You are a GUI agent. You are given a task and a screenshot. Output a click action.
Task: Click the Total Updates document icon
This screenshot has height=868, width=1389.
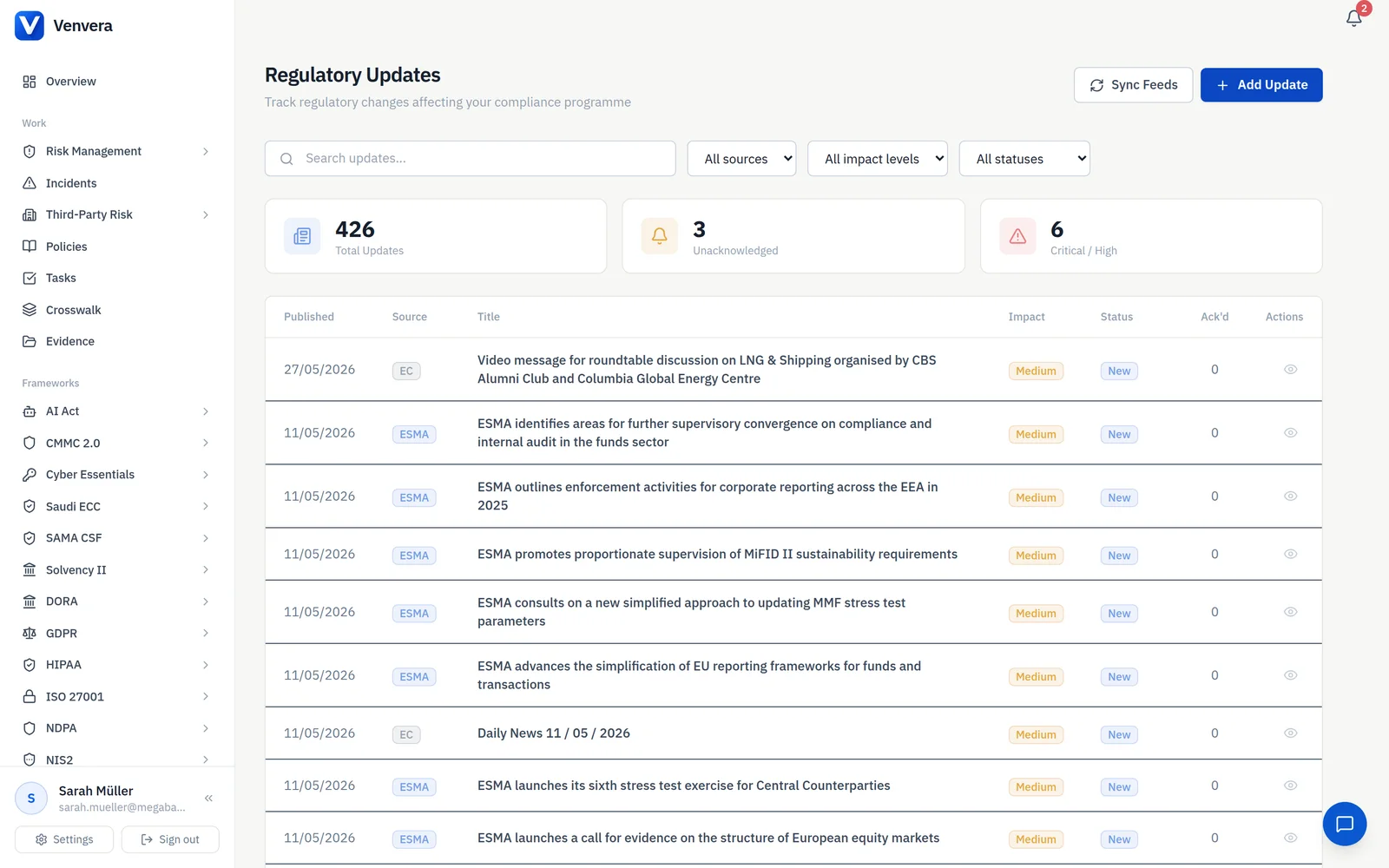[x=302, y=236]
